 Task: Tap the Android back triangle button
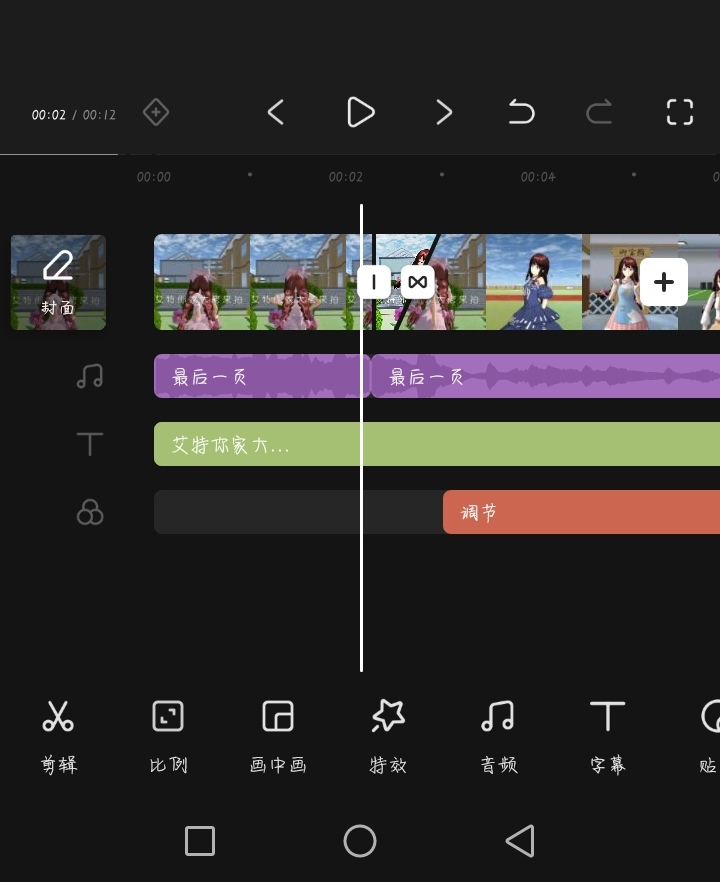[x=519, y=841]
